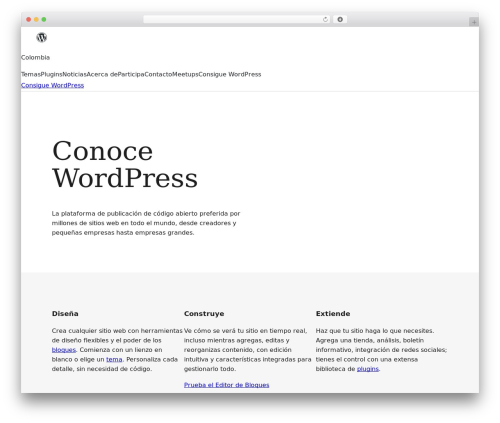500x423 pixels.
Task: Focus the browser address bar
Action: (x=237, y=20)
